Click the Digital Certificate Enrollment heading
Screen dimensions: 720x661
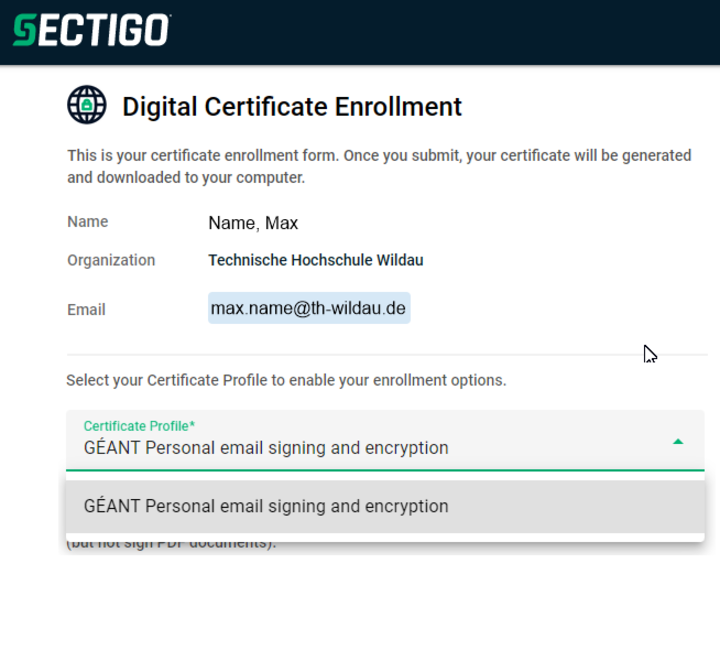[x=292, y=106]
